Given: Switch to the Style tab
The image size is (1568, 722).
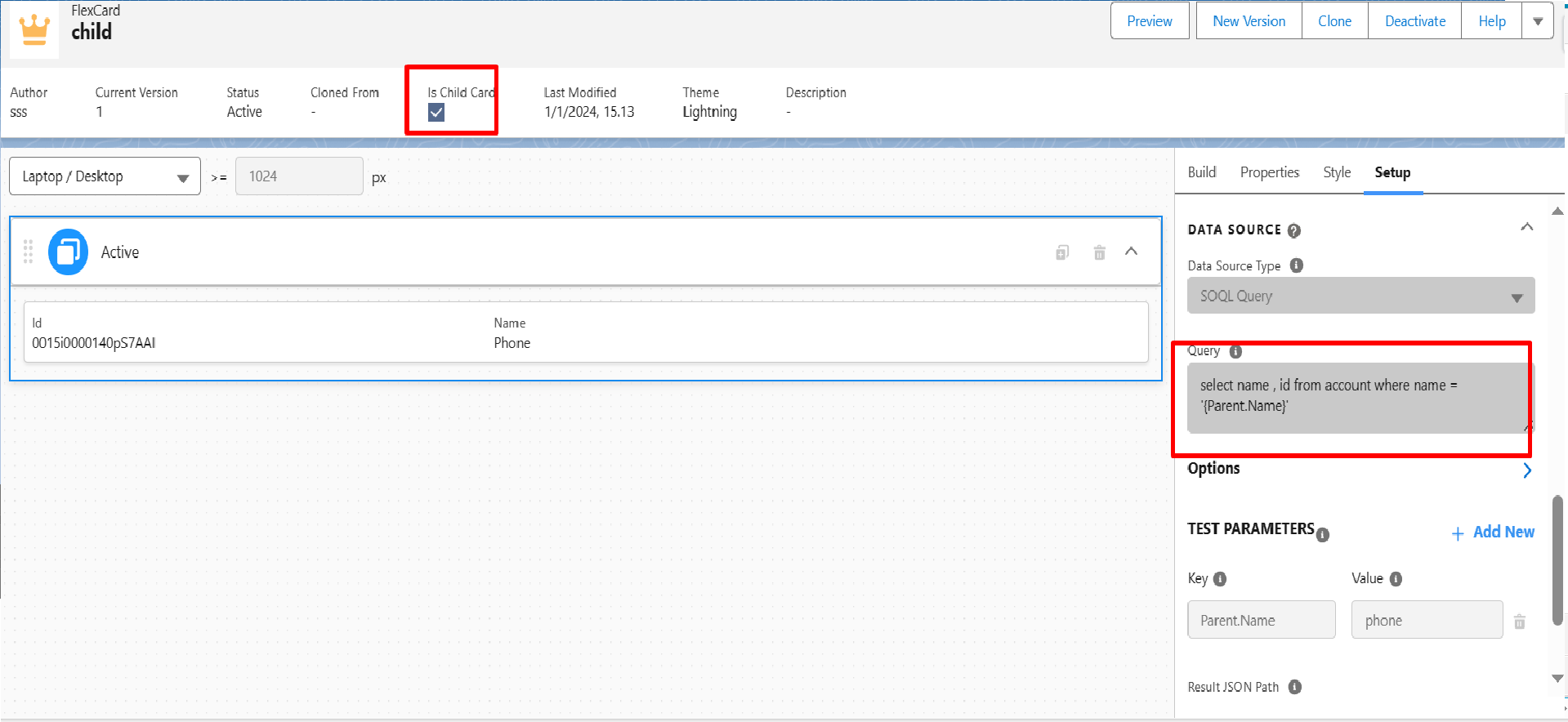Looking at the screenshot, I should [1337, 172].
